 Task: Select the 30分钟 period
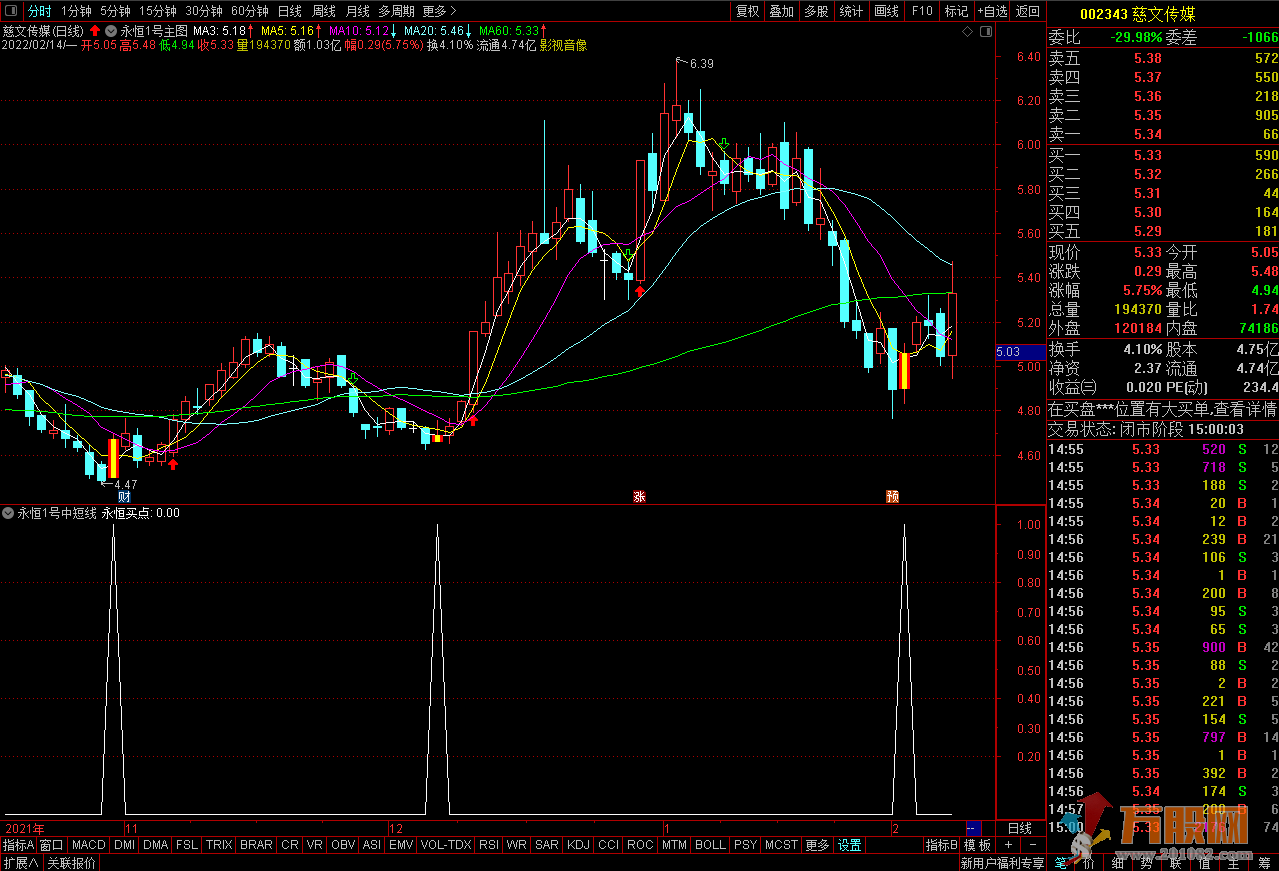pos(204,11)
